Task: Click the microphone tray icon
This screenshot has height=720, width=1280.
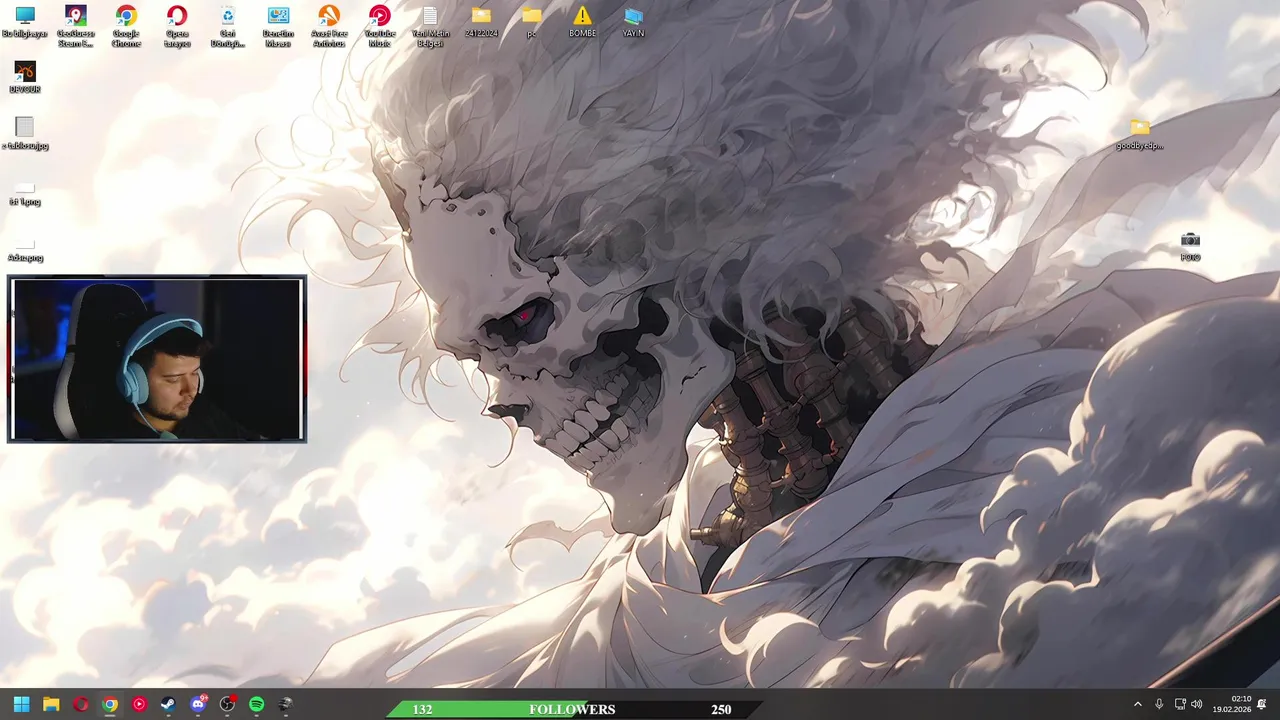Action: [1159, 704]
